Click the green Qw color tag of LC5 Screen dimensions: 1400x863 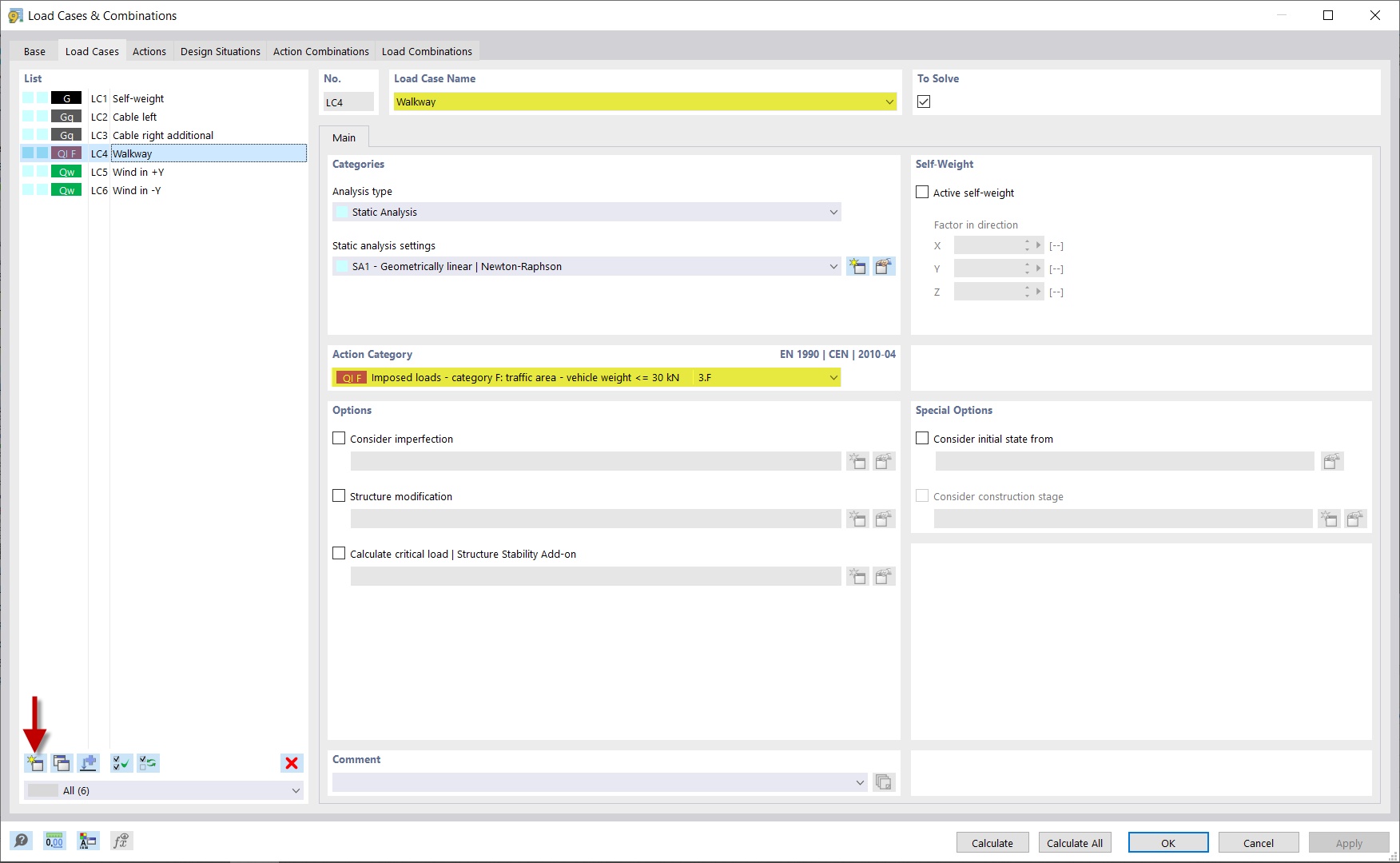coord(66,172)
